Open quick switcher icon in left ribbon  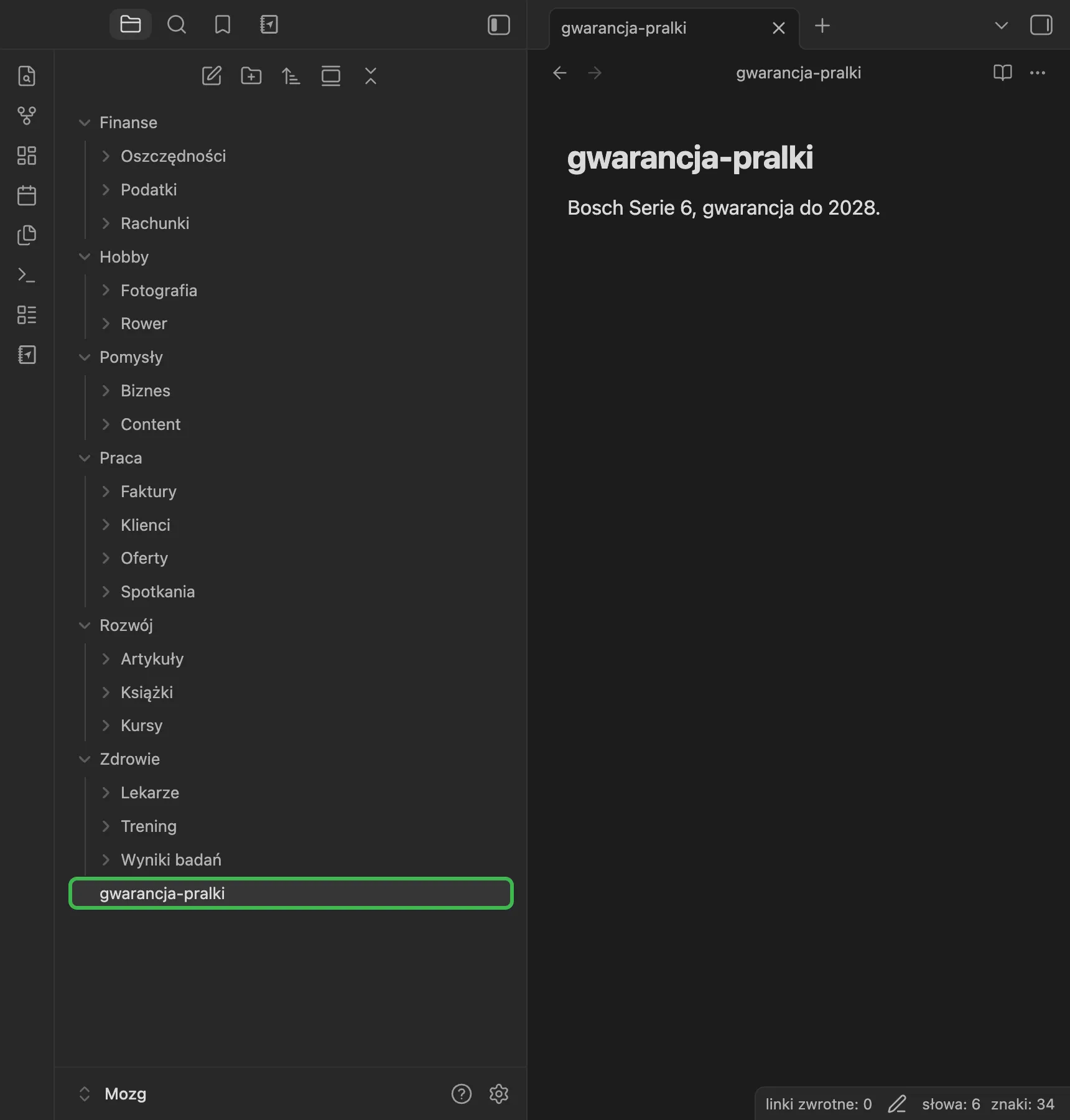[x=27, y=76]
